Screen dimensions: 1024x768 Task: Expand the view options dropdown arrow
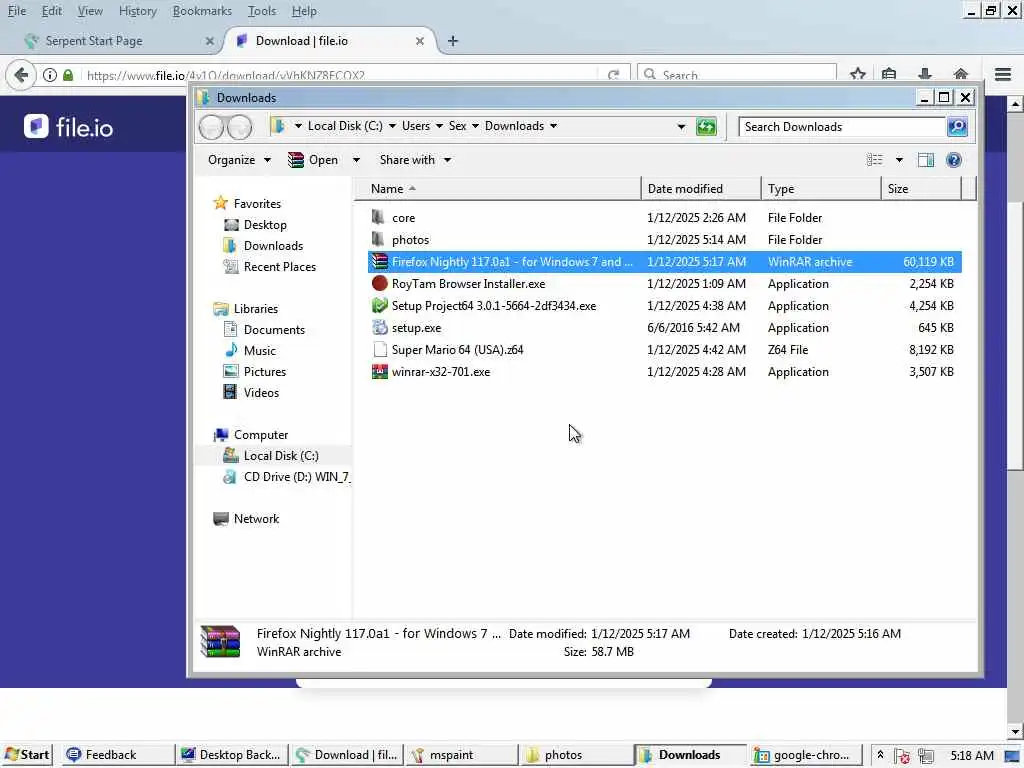point(899,160)
